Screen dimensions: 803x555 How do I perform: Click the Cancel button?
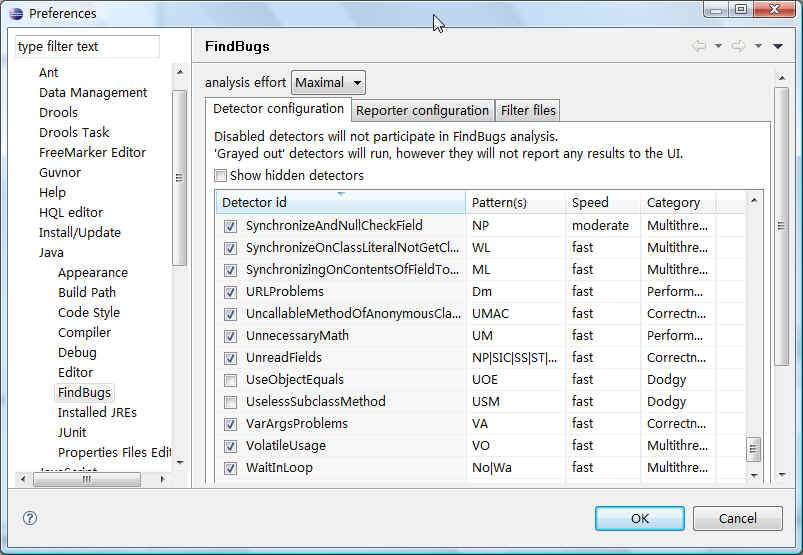pos(737,519)
